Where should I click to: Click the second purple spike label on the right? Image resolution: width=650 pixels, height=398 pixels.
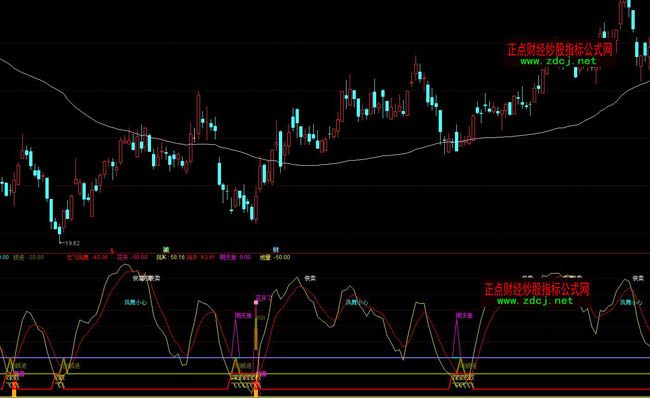[x=464, y=315]
